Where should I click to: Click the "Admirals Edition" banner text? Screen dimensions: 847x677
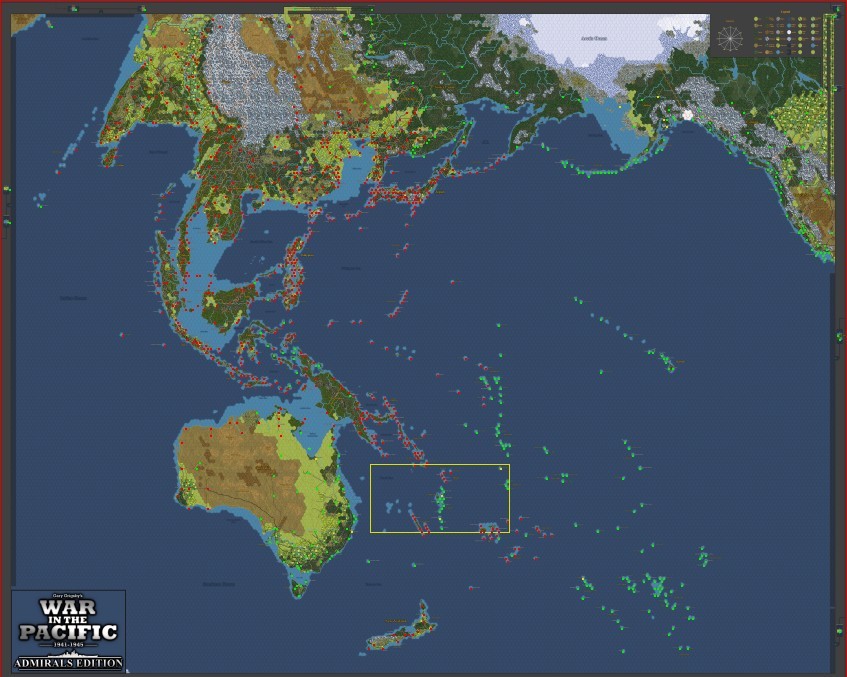(x=69, y=662)
